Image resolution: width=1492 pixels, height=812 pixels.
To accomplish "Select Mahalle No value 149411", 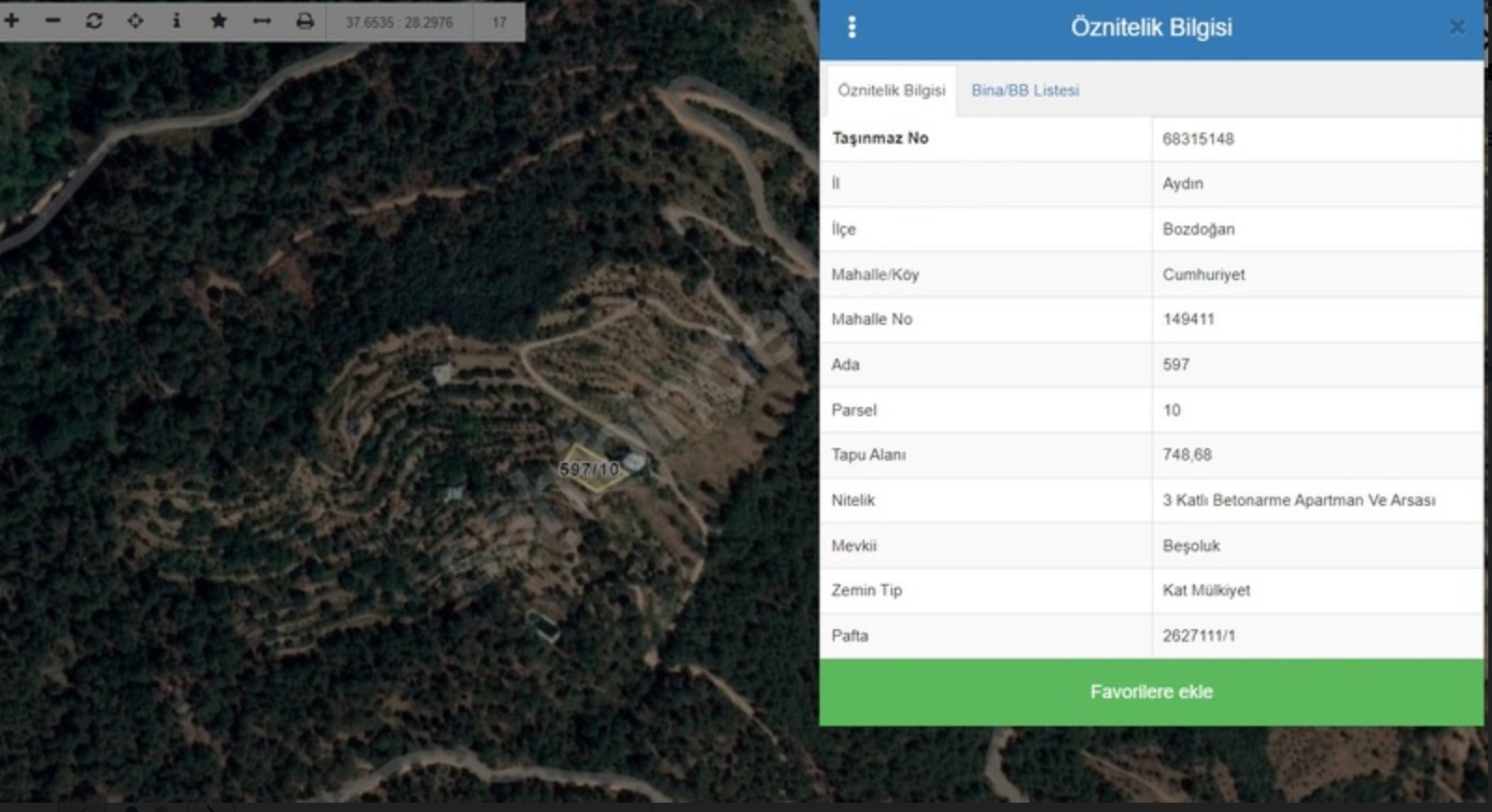I will tap(1189, 319).
